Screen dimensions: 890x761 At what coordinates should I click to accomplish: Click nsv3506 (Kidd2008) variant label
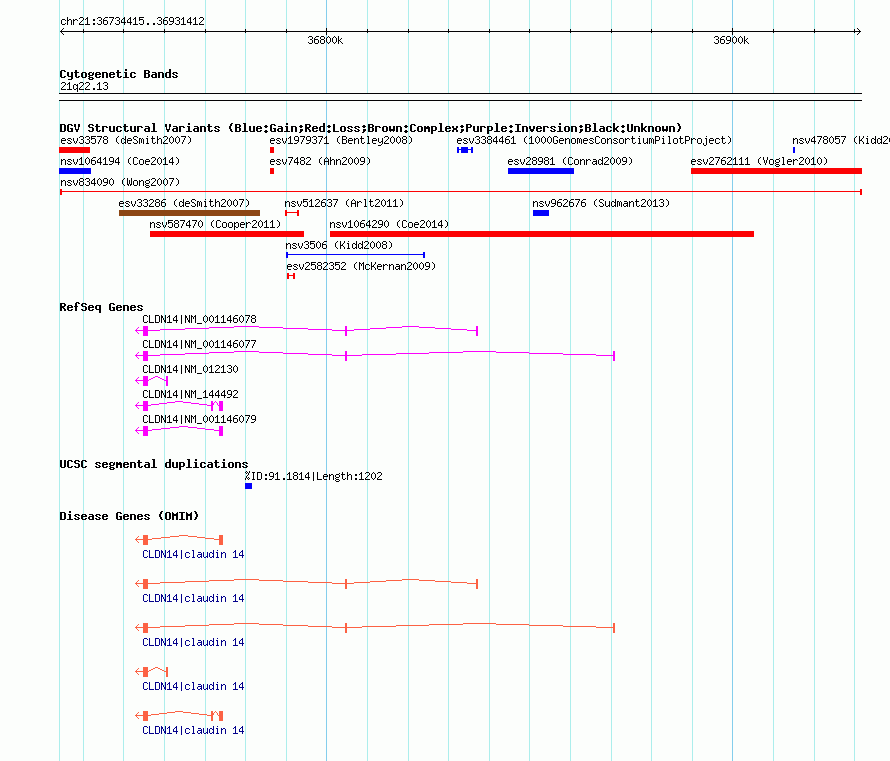339,245
